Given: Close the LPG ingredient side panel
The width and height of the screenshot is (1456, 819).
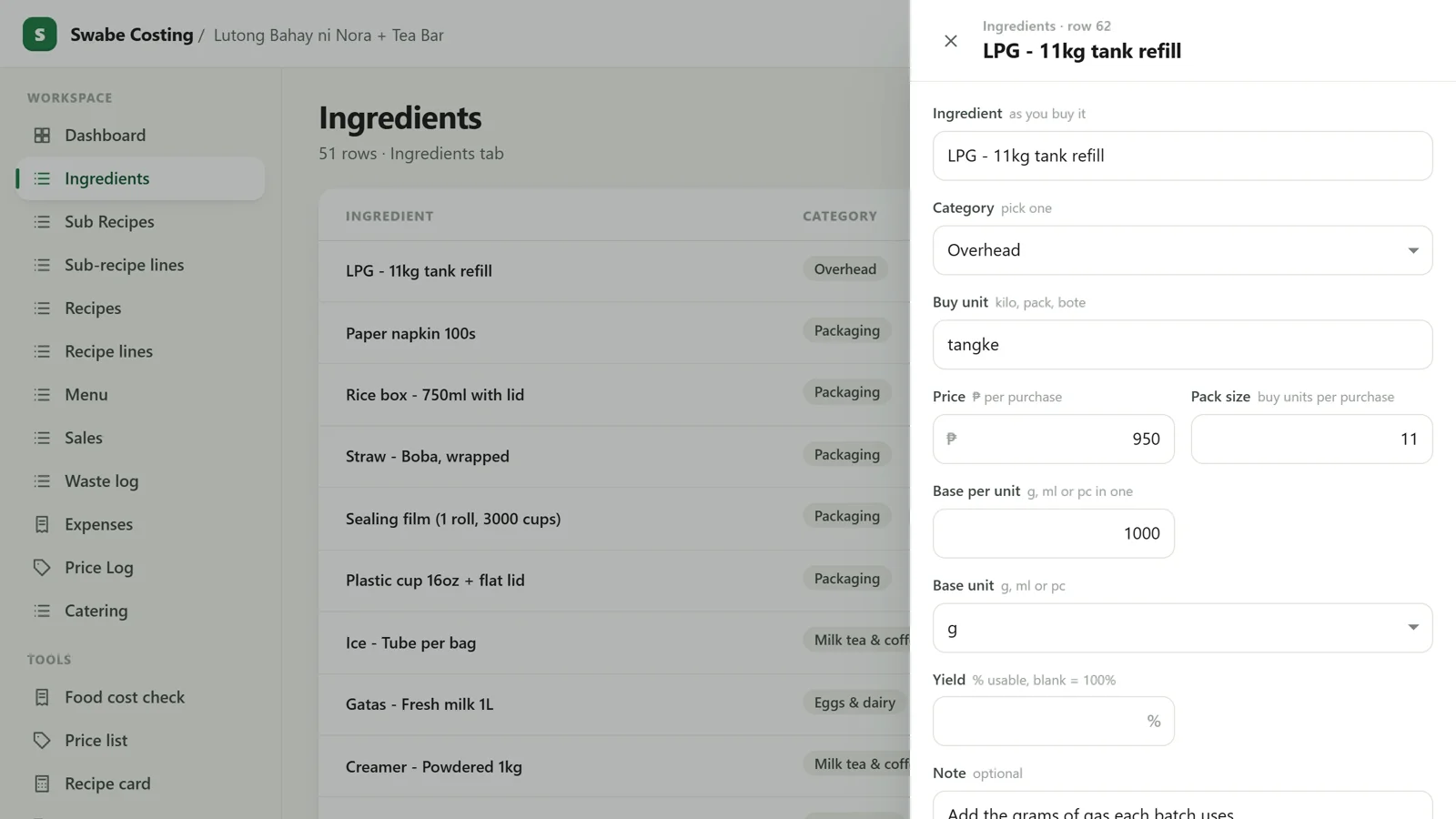Looking at the screenshot, I should 951,41.
